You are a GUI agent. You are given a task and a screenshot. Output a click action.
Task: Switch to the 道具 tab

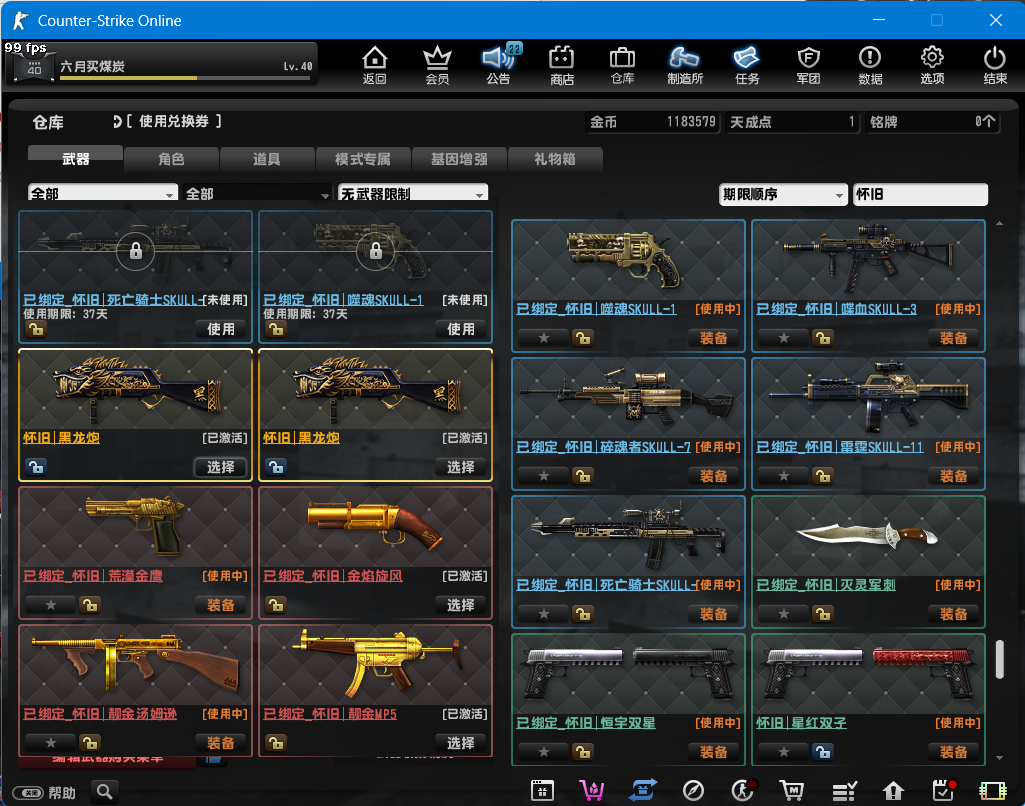267,159
